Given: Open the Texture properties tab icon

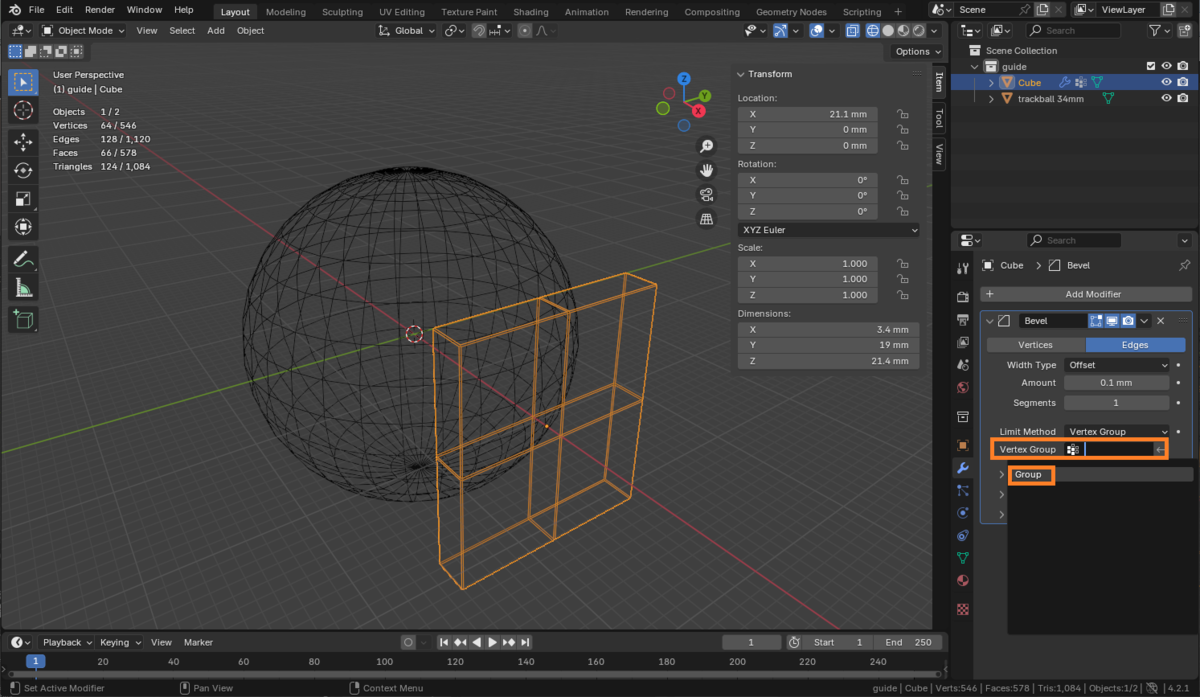Looking at the screenshot, I should coord(963,608).
